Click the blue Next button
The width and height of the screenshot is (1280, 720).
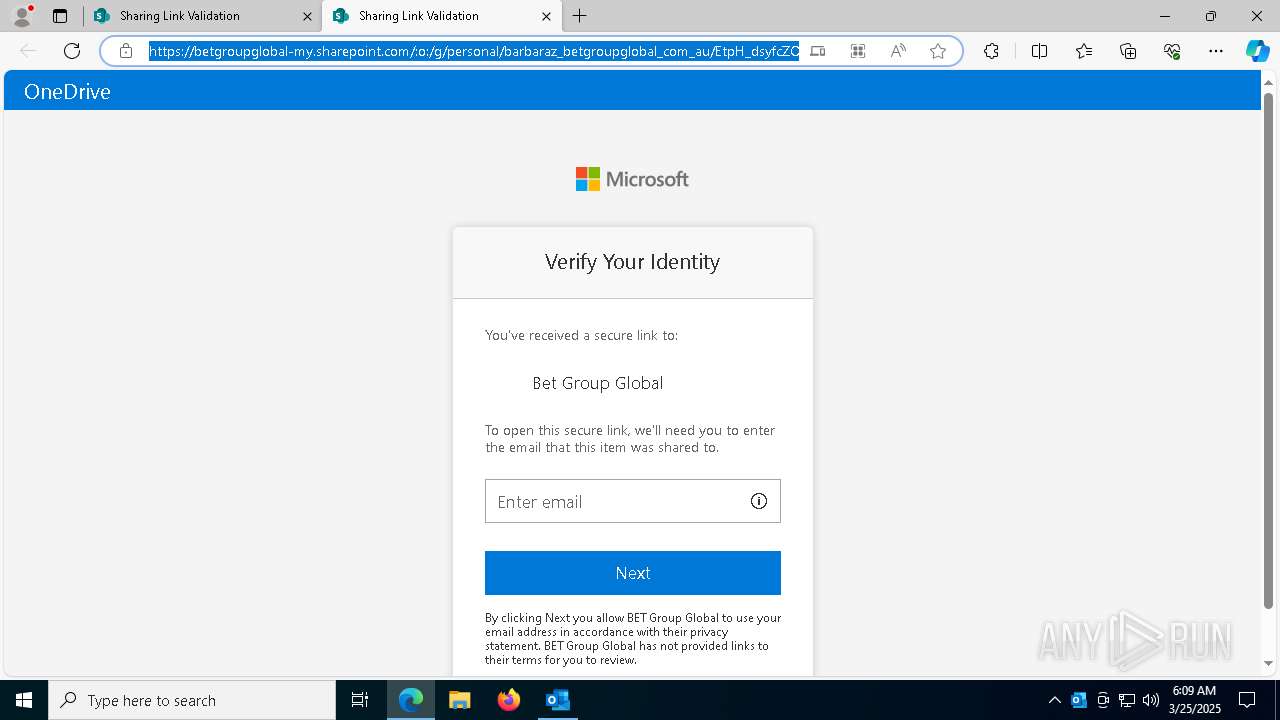point(633,573)
